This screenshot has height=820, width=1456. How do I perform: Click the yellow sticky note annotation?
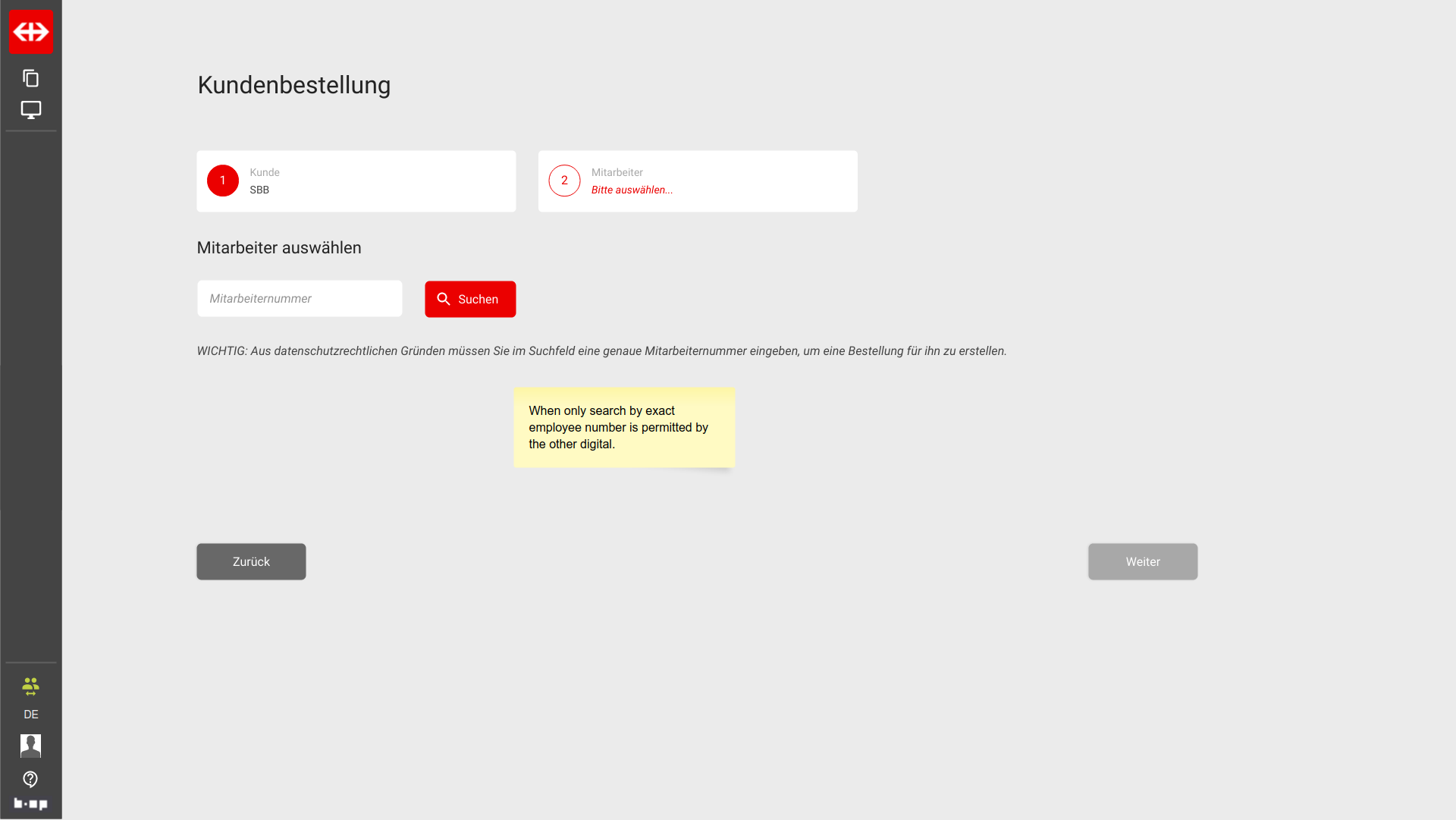pyautogui.click(x=624, y=428)
